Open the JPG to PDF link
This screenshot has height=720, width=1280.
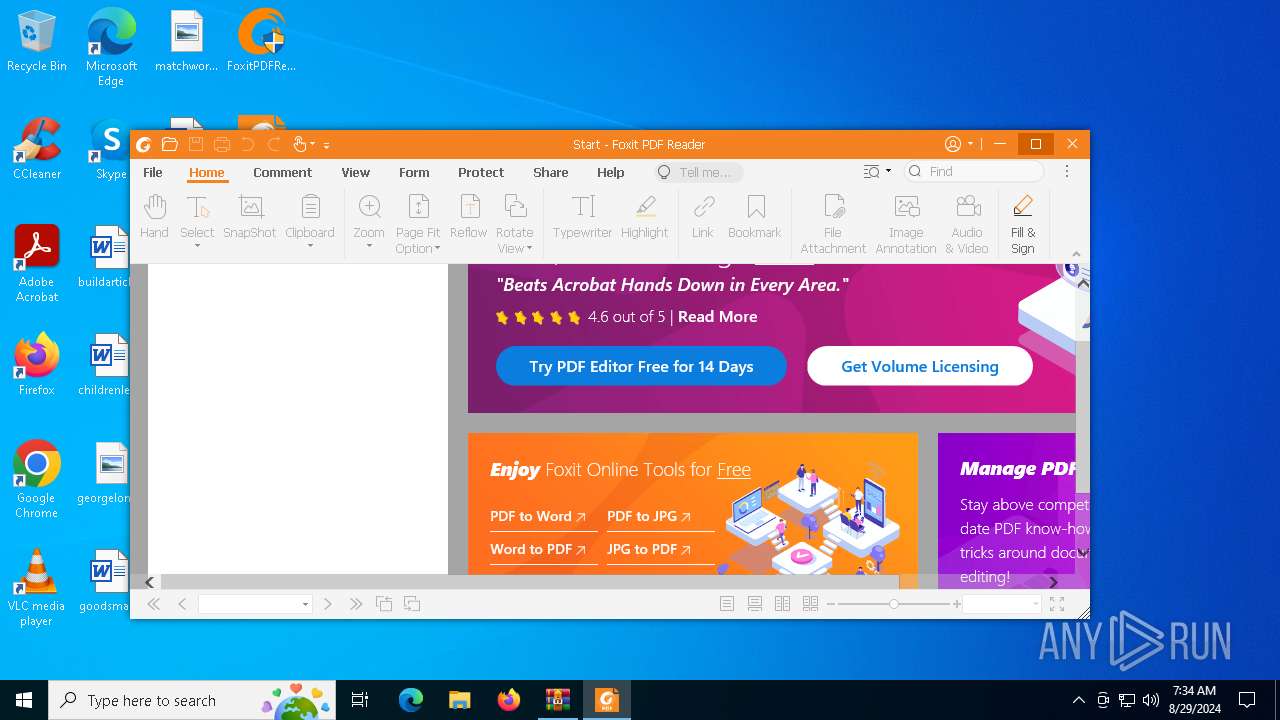pos(649,549)
